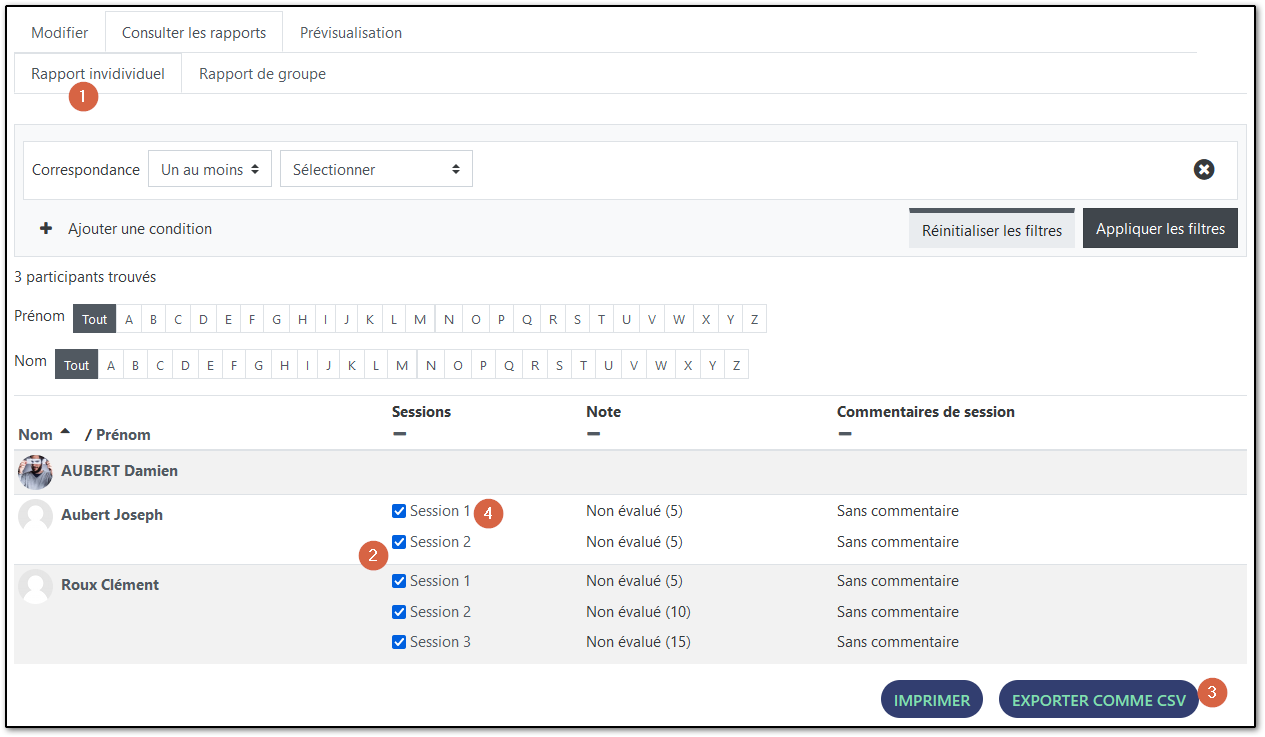Screen dimensions: 1265x737
Task: Uncheck Session 3 for Roux Clément
Action: click(x=399, y=641)
